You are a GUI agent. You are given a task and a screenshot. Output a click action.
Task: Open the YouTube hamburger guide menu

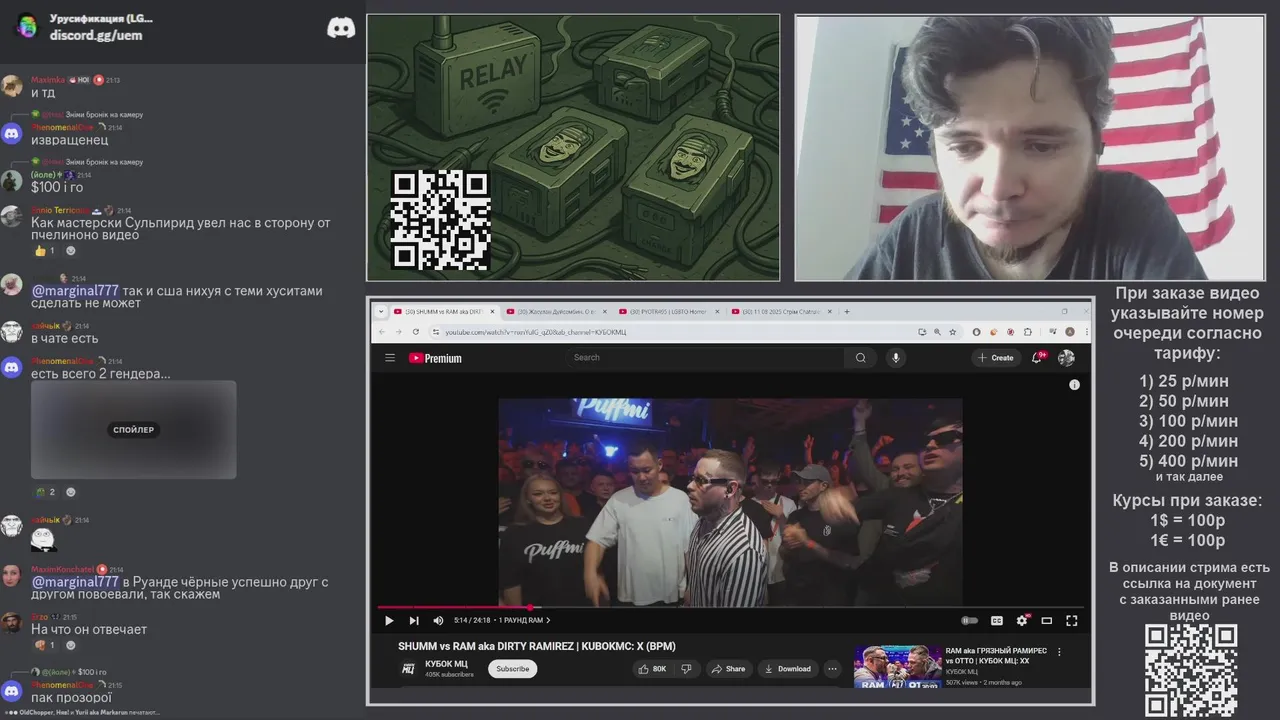[390, 358]
